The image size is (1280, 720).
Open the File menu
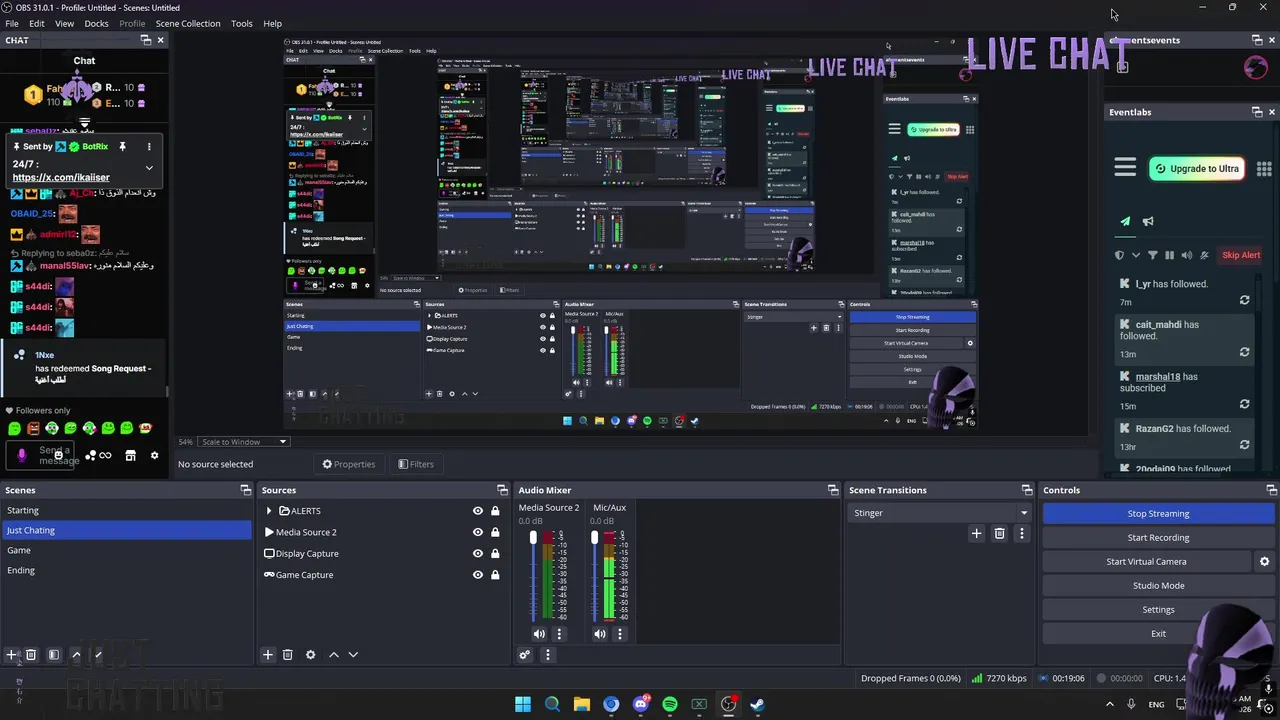coord(12,23)
